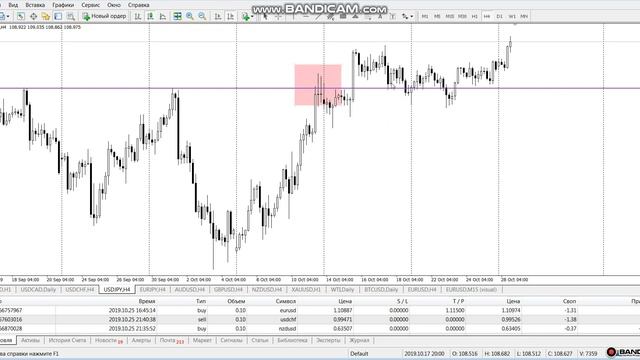Open the Активы terminal tab
640x360 pixels.
pyautogui.click(x=30, y=340)
